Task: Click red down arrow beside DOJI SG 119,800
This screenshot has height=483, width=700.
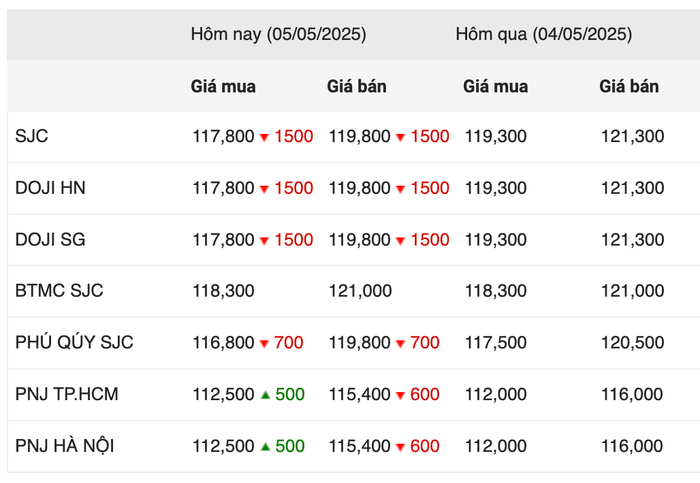Action: 400,241
